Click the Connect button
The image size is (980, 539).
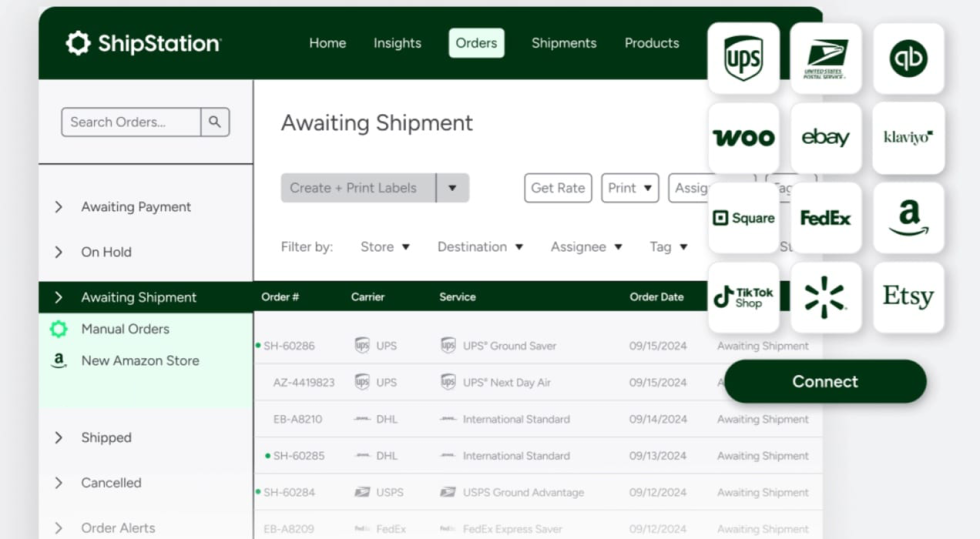pos(825,381)
